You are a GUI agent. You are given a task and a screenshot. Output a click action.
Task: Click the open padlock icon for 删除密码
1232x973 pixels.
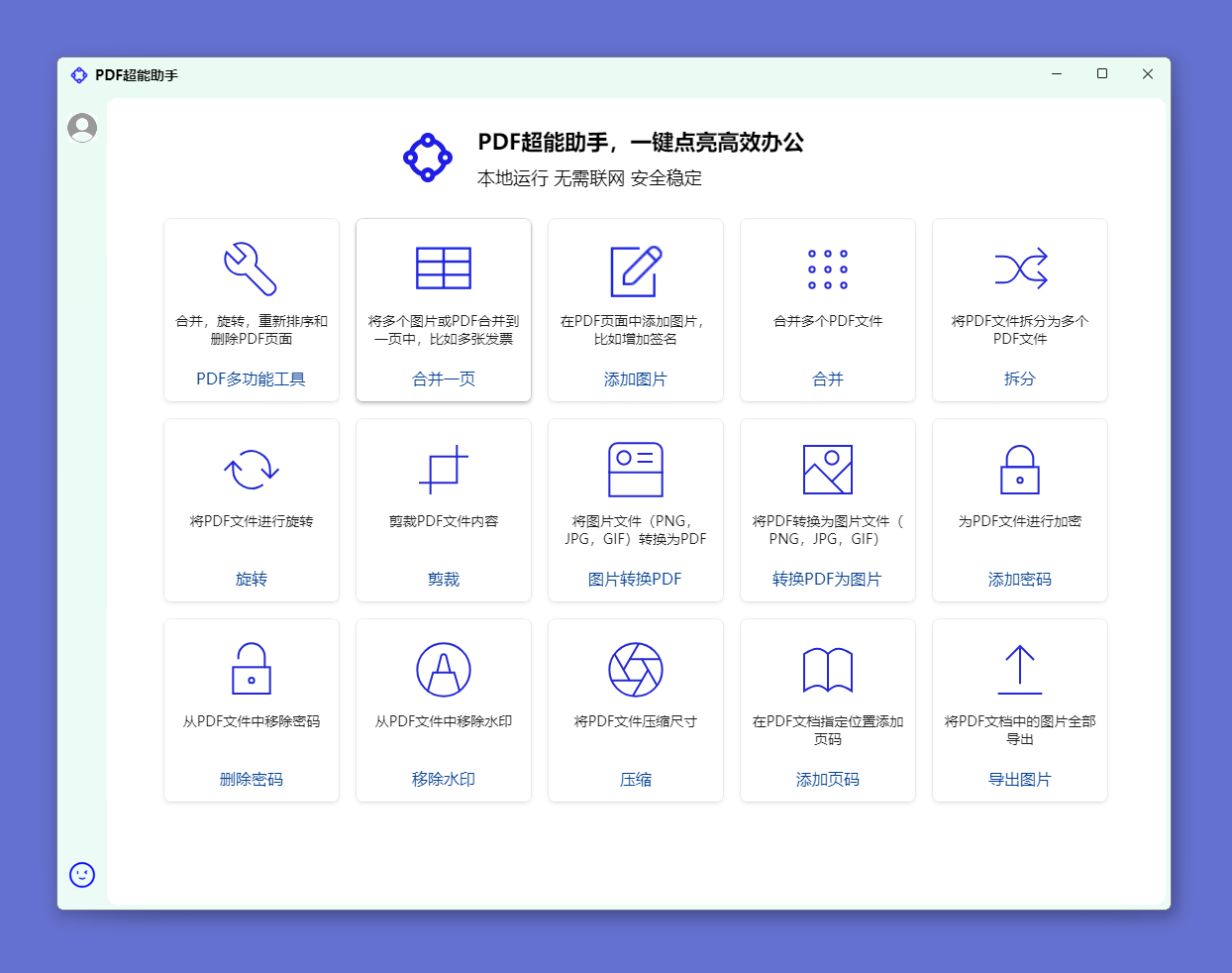point(252,669)
